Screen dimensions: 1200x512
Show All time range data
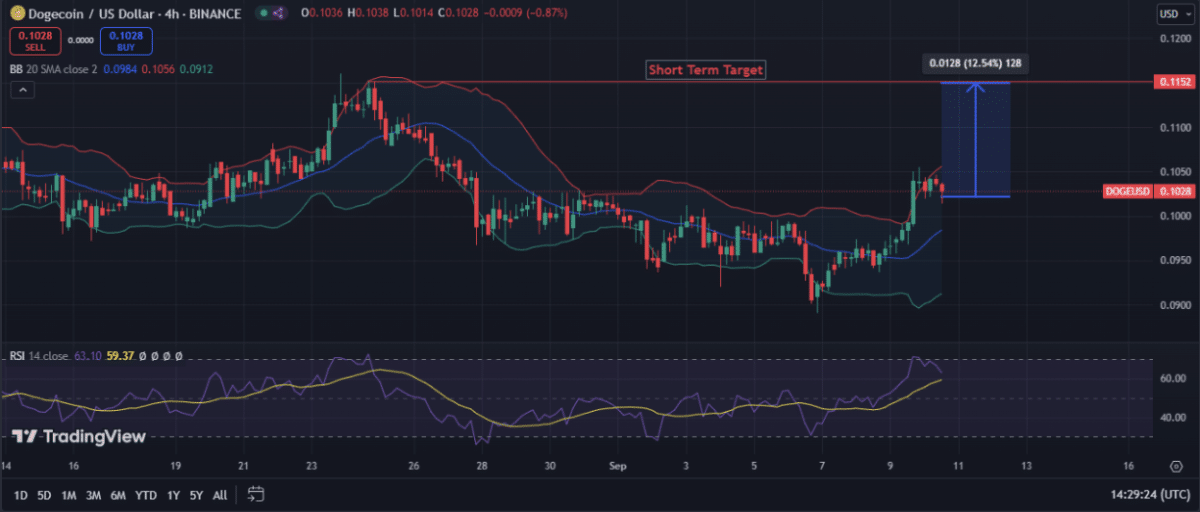click(220, 495)
